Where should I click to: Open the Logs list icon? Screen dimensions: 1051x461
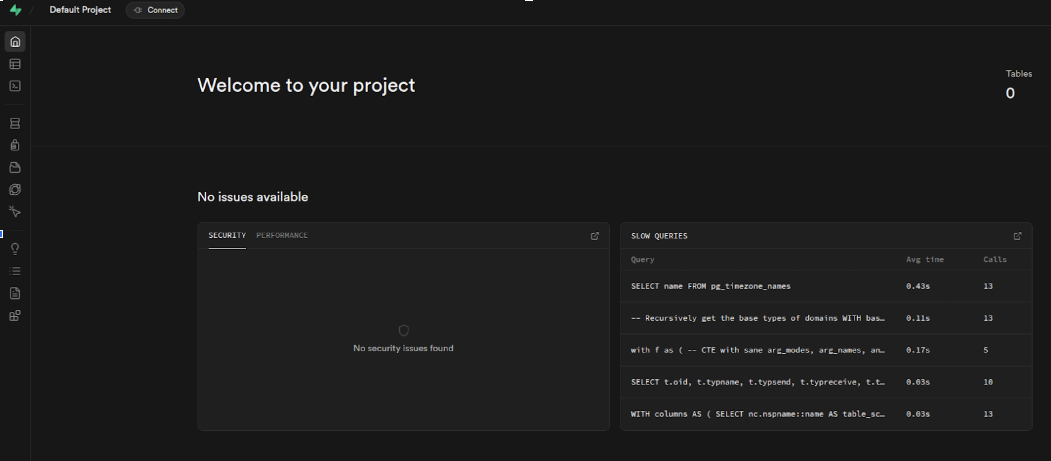[x=15, y=271]
